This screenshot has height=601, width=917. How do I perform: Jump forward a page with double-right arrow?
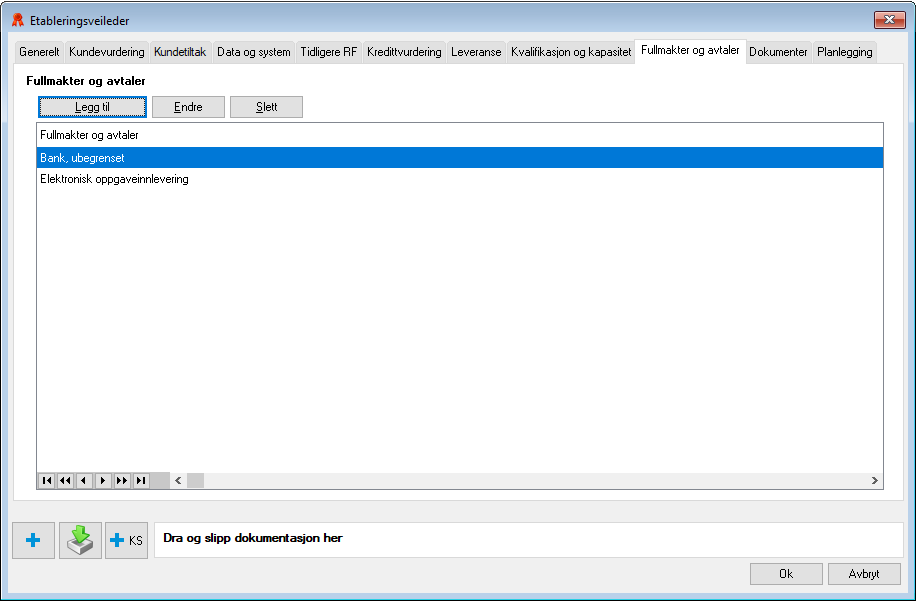[122, 481]
